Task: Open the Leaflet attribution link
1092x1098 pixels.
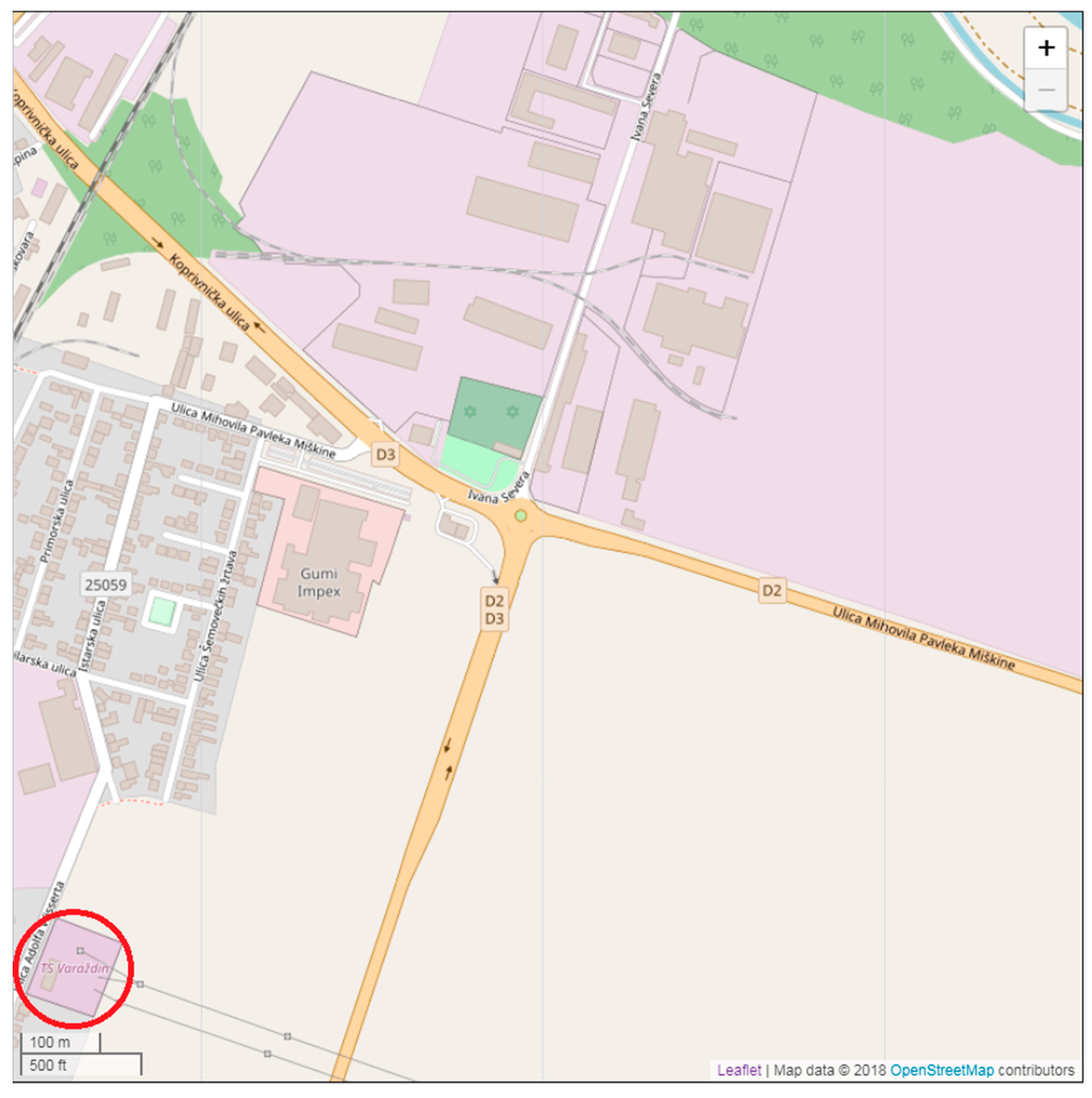Action: pyautogui.click(x=738, y=1070)
